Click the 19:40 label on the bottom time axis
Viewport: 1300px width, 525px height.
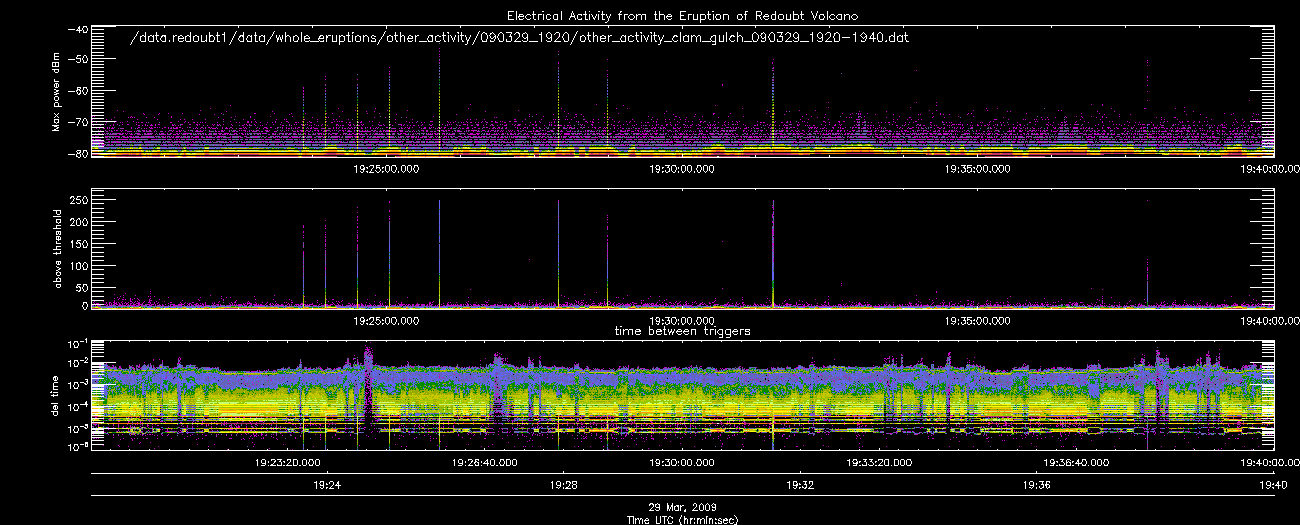click(1273, 485)
